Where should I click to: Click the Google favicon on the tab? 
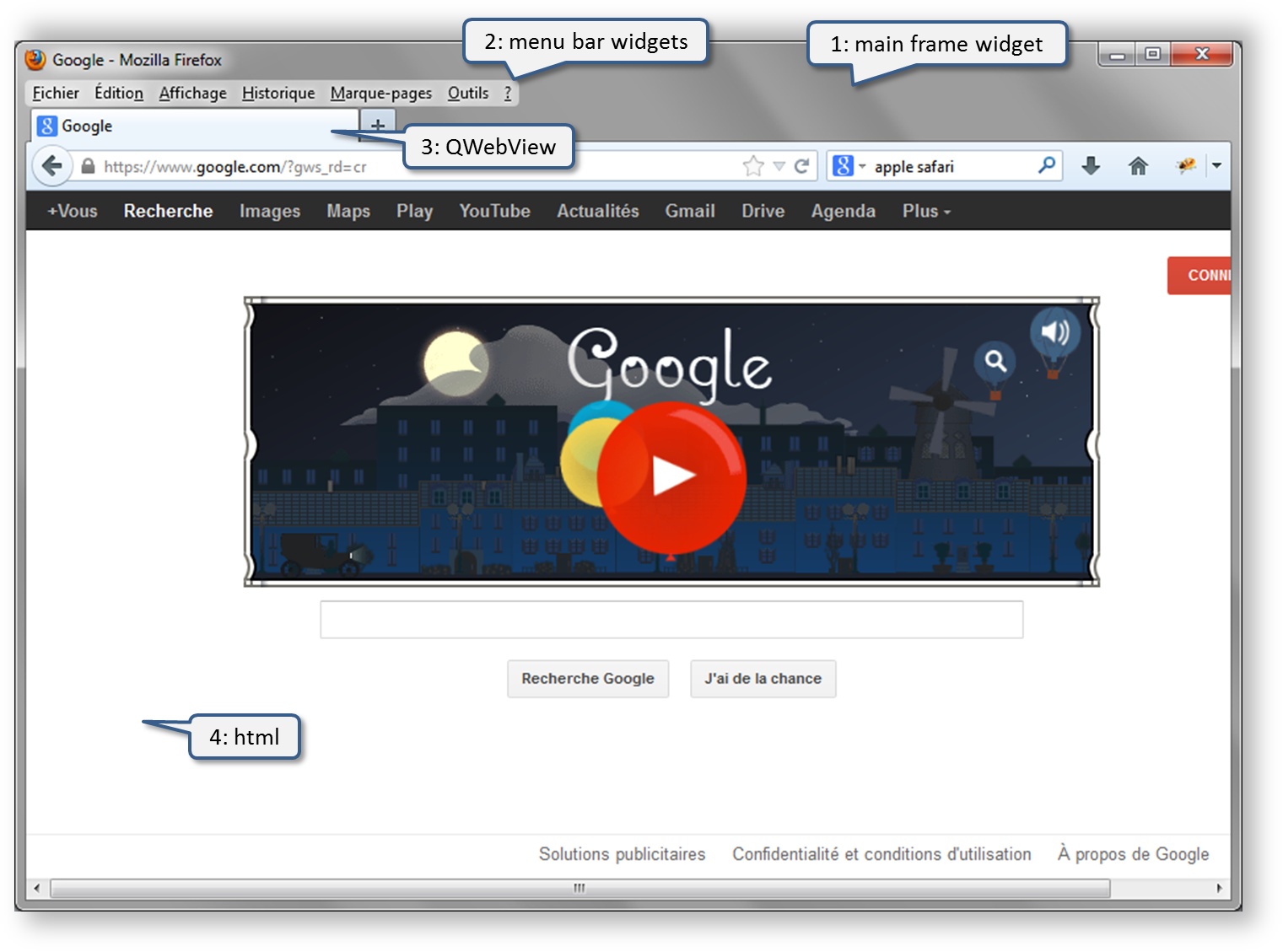[47, 126]
